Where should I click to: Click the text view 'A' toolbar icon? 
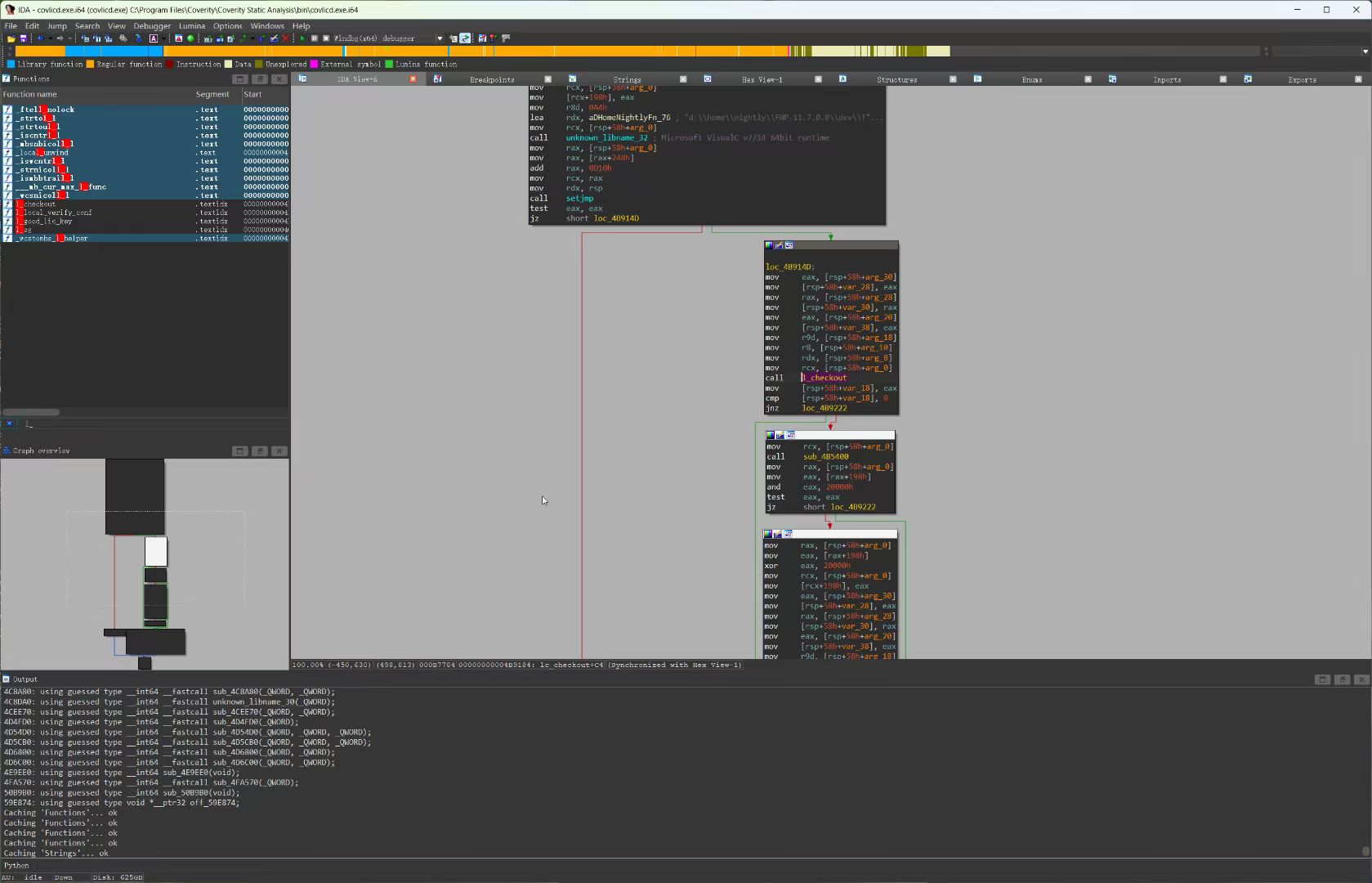click(153, 38)
